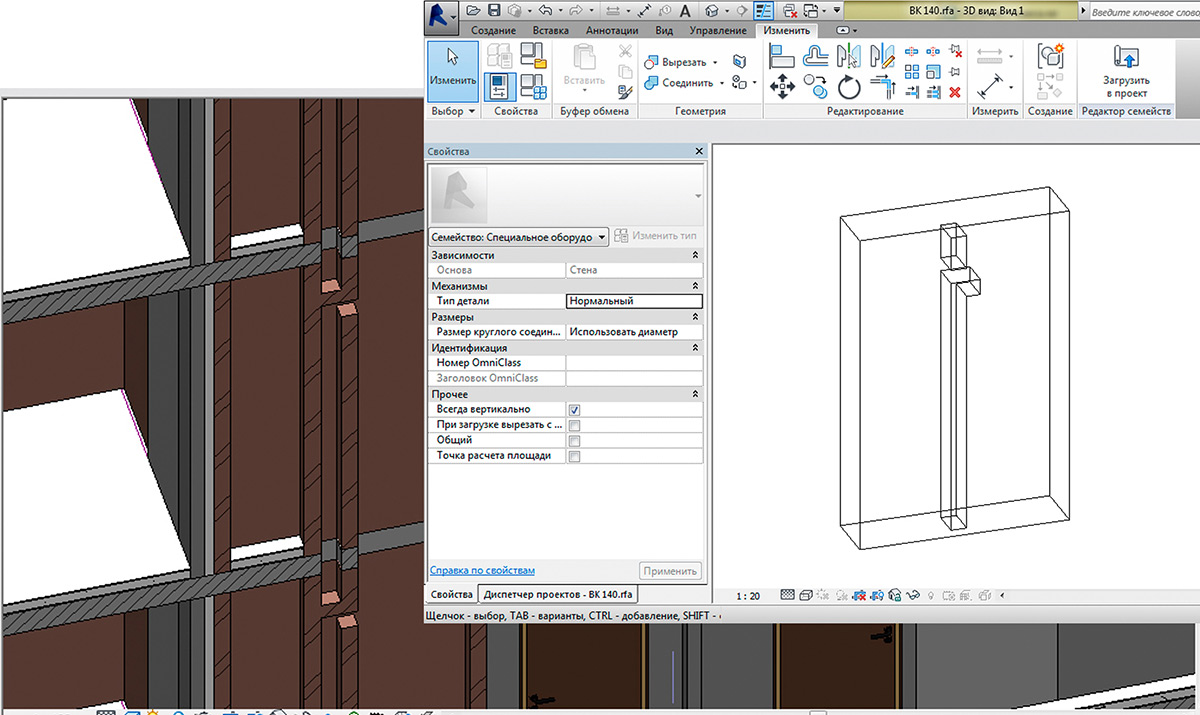Open the default 3D view icon
The height and width of the screenshot is (715, 1200).
coord(711,11)
